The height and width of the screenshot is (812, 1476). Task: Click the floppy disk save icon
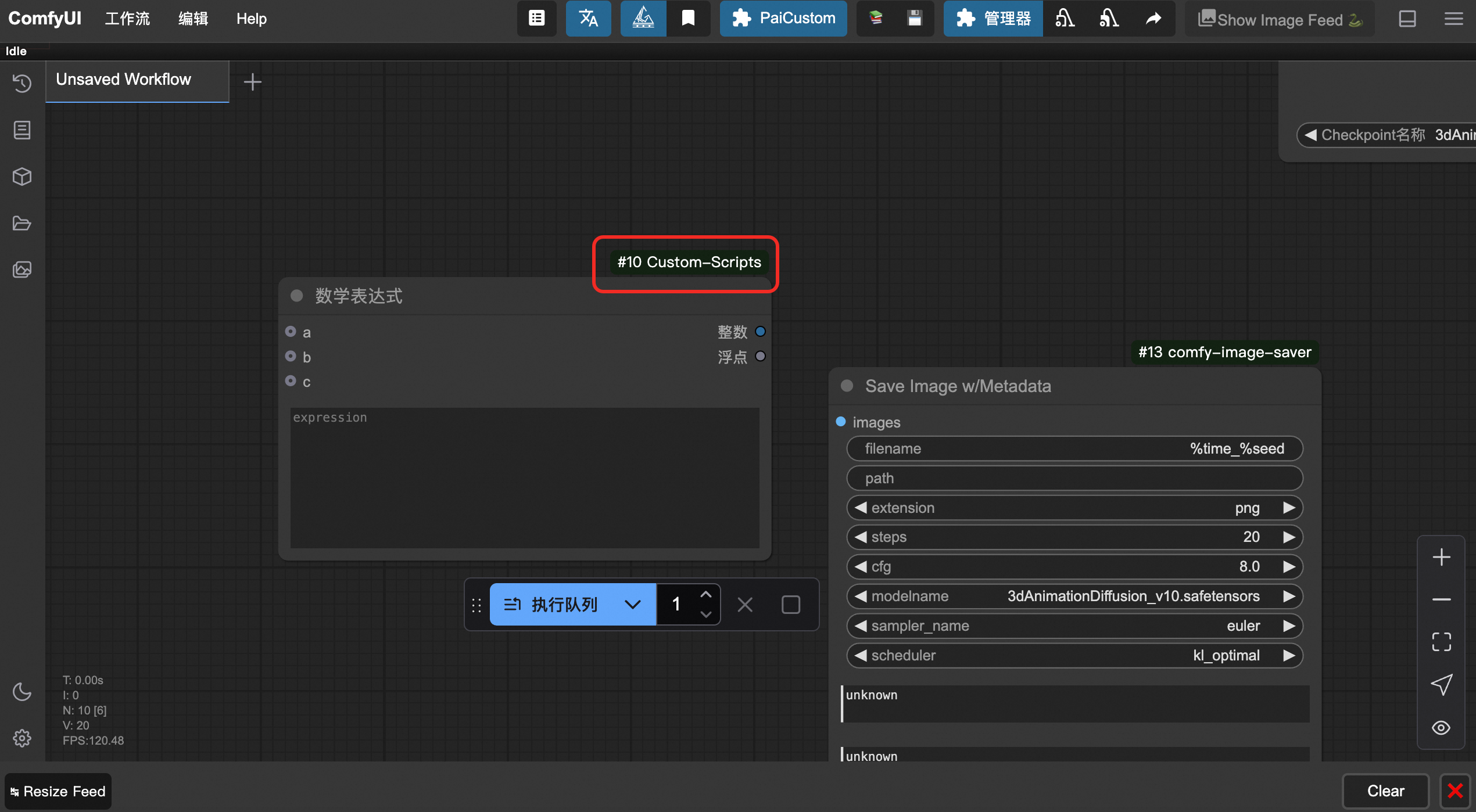tap(915, 19)
